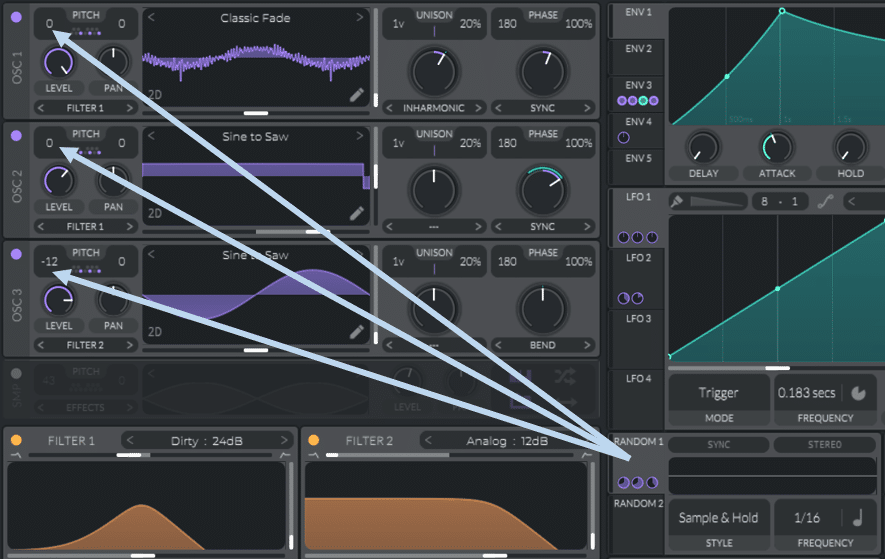
Task: Open OSC 2 wavetable edit pencil icon
Action: 357,213
